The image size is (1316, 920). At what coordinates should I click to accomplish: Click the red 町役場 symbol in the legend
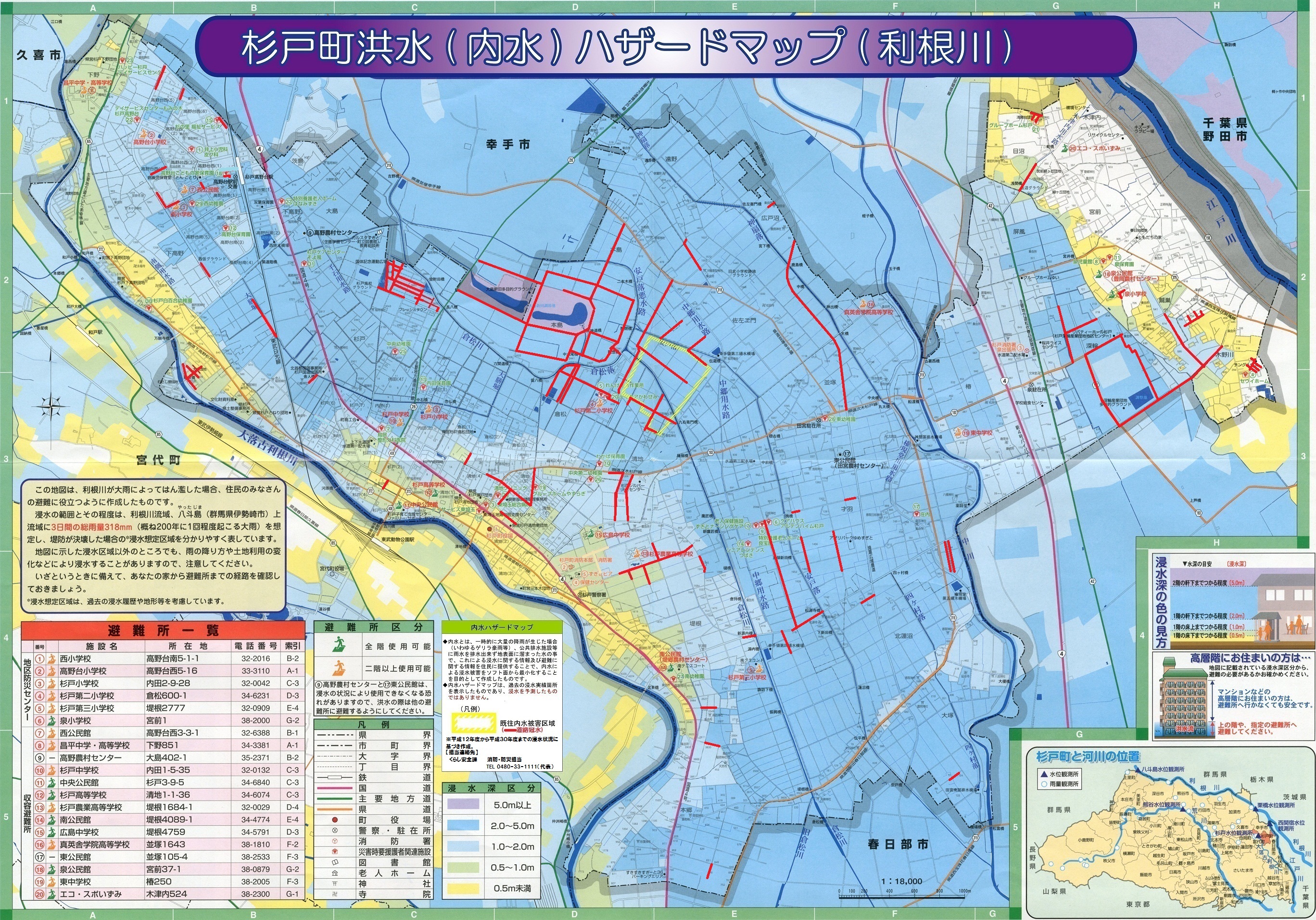[x=335, y=820]
